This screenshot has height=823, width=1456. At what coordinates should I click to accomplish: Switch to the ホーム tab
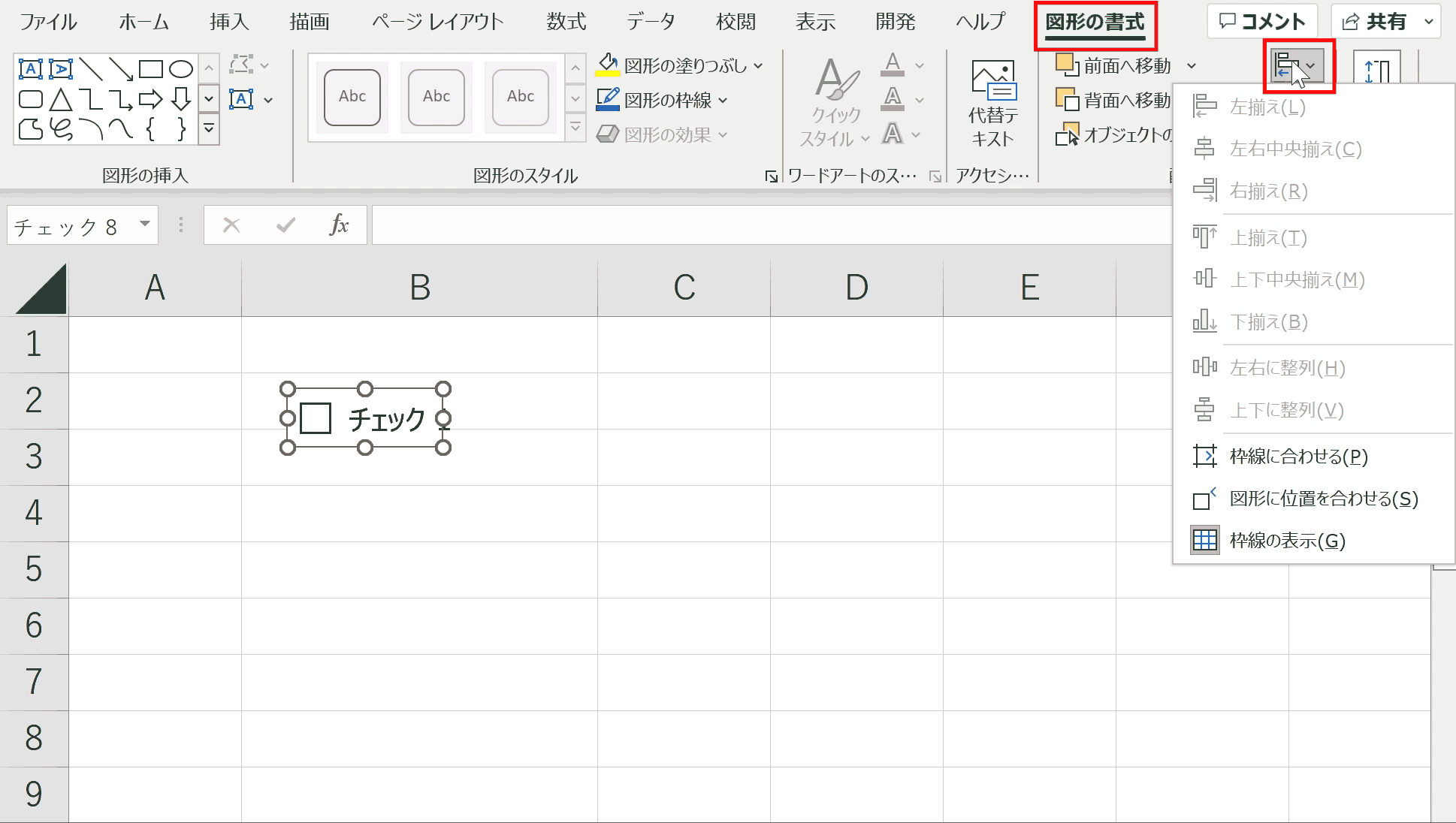(143, 22)
